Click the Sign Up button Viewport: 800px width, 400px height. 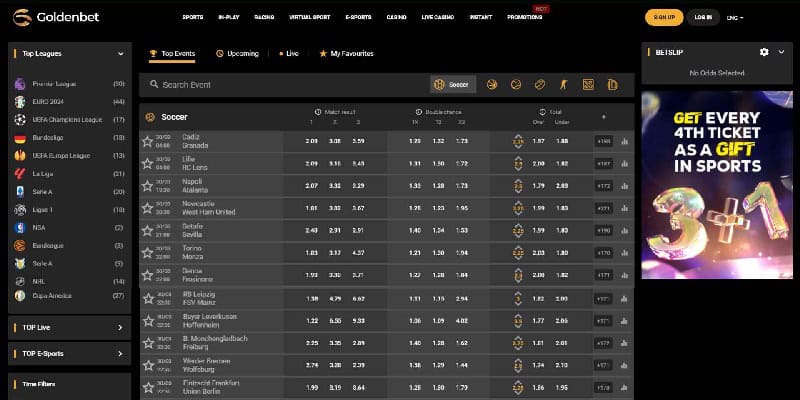[664, 17]
